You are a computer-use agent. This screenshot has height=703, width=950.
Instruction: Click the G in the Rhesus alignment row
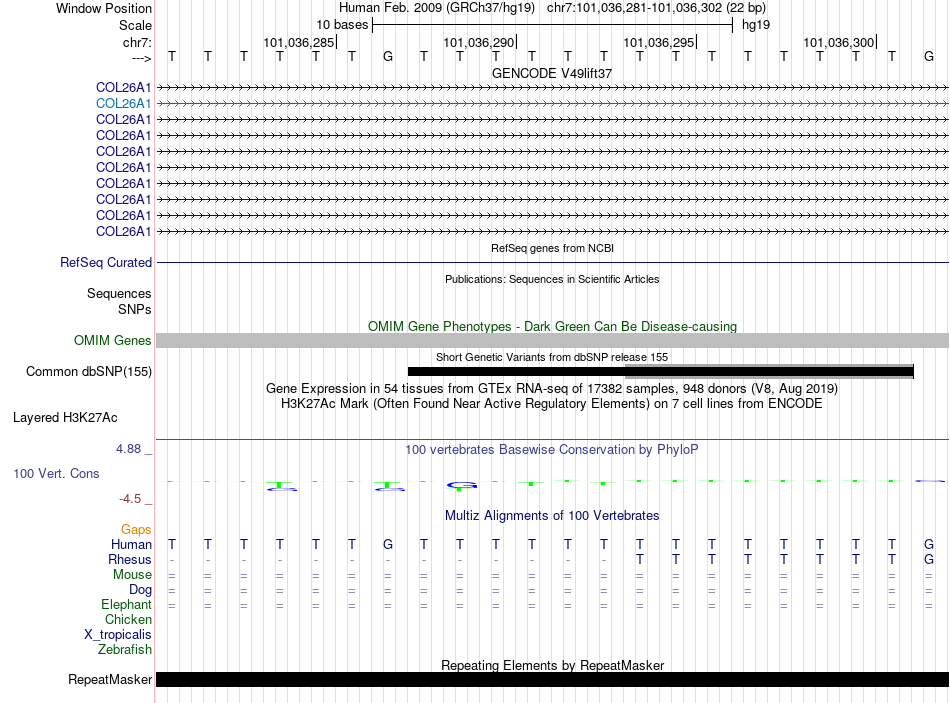[928, 559]
